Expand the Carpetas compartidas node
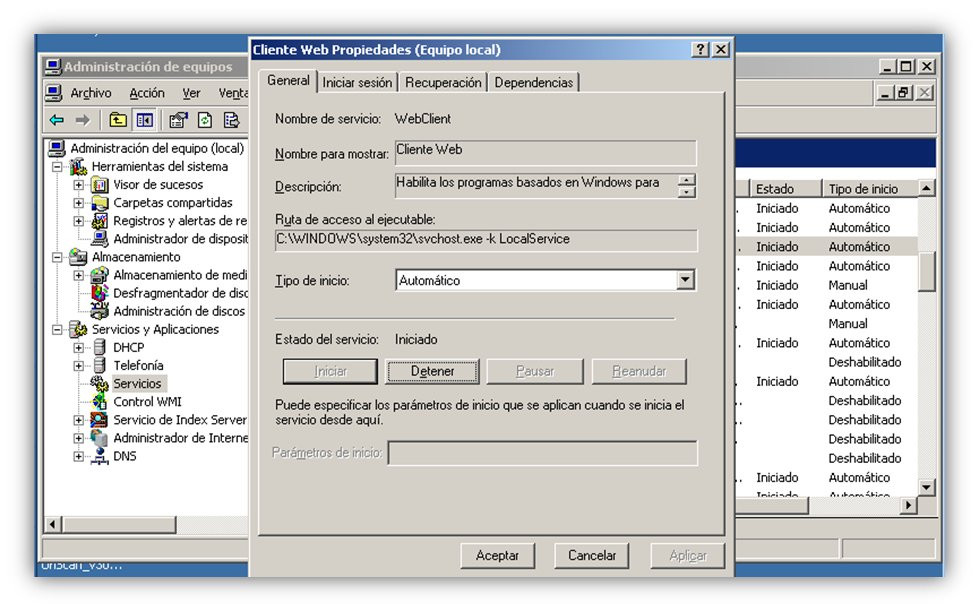This screenshot has width=979, height=611. pos(79,203)
